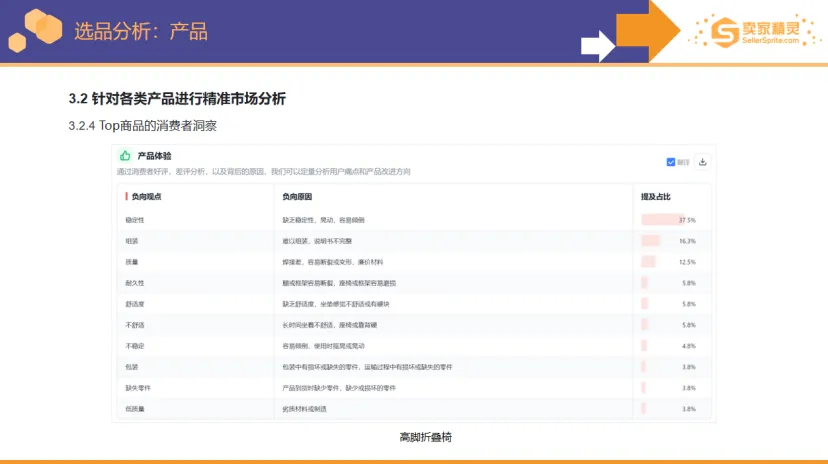Screen dimensions: 828x464
Task: Click the 产品体验 panel title
Action: (154, 156)
